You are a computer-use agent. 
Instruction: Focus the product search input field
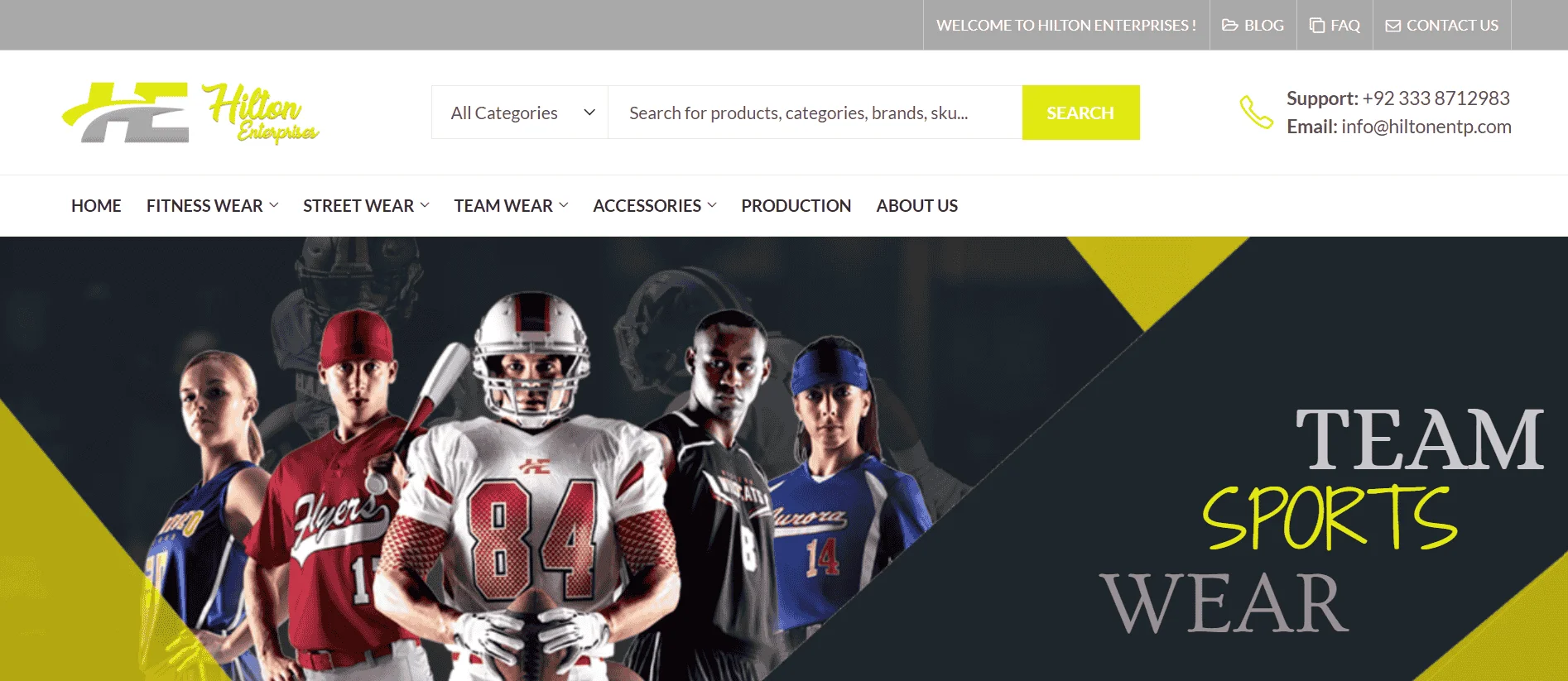[x=815, y=113]
